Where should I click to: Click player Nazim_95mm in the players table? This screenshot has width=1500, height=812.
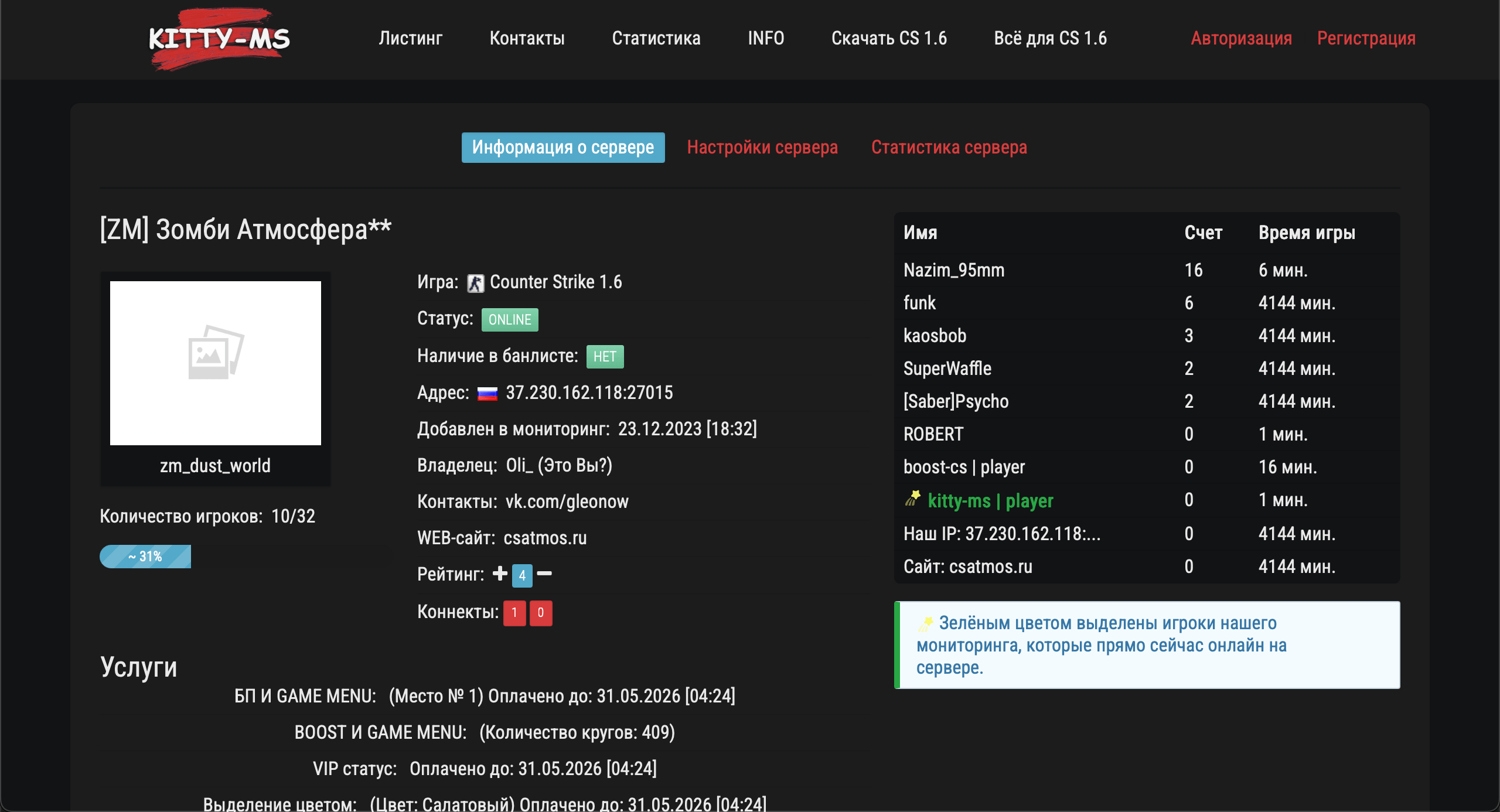[952, 270]
